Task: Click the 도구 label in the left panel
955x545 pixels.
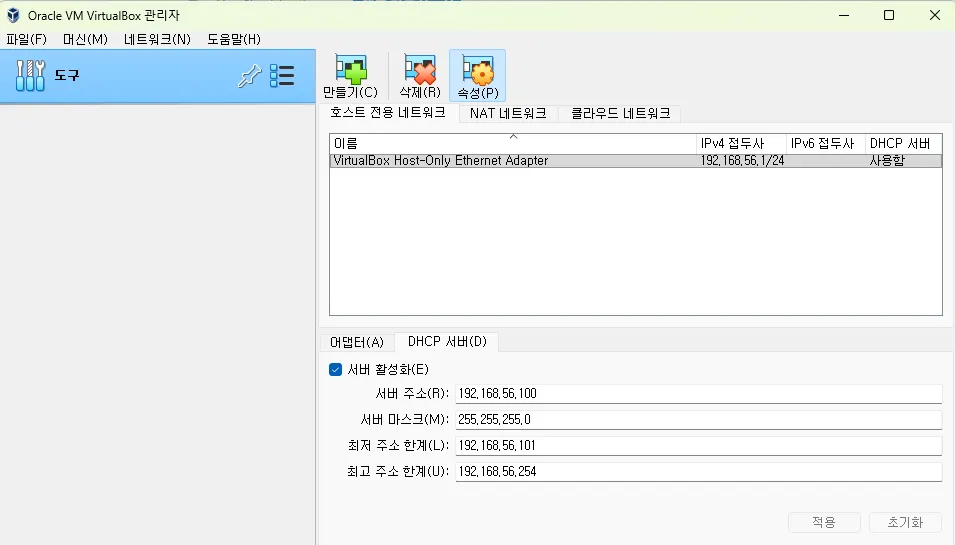Action: pos(67,76)
